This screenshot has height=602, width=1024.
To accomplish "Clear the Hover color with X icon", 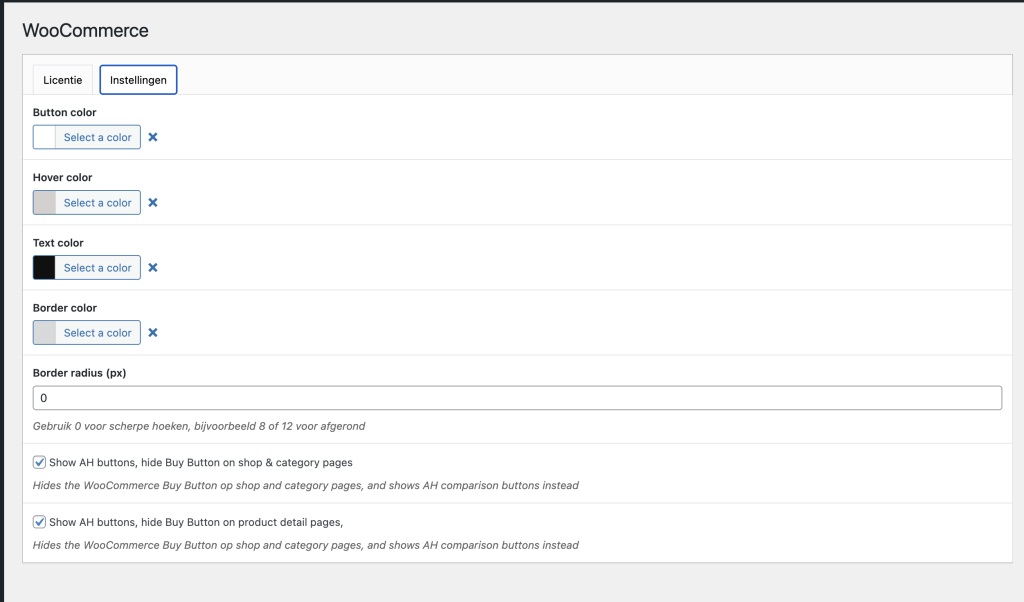I will (153, 202).
